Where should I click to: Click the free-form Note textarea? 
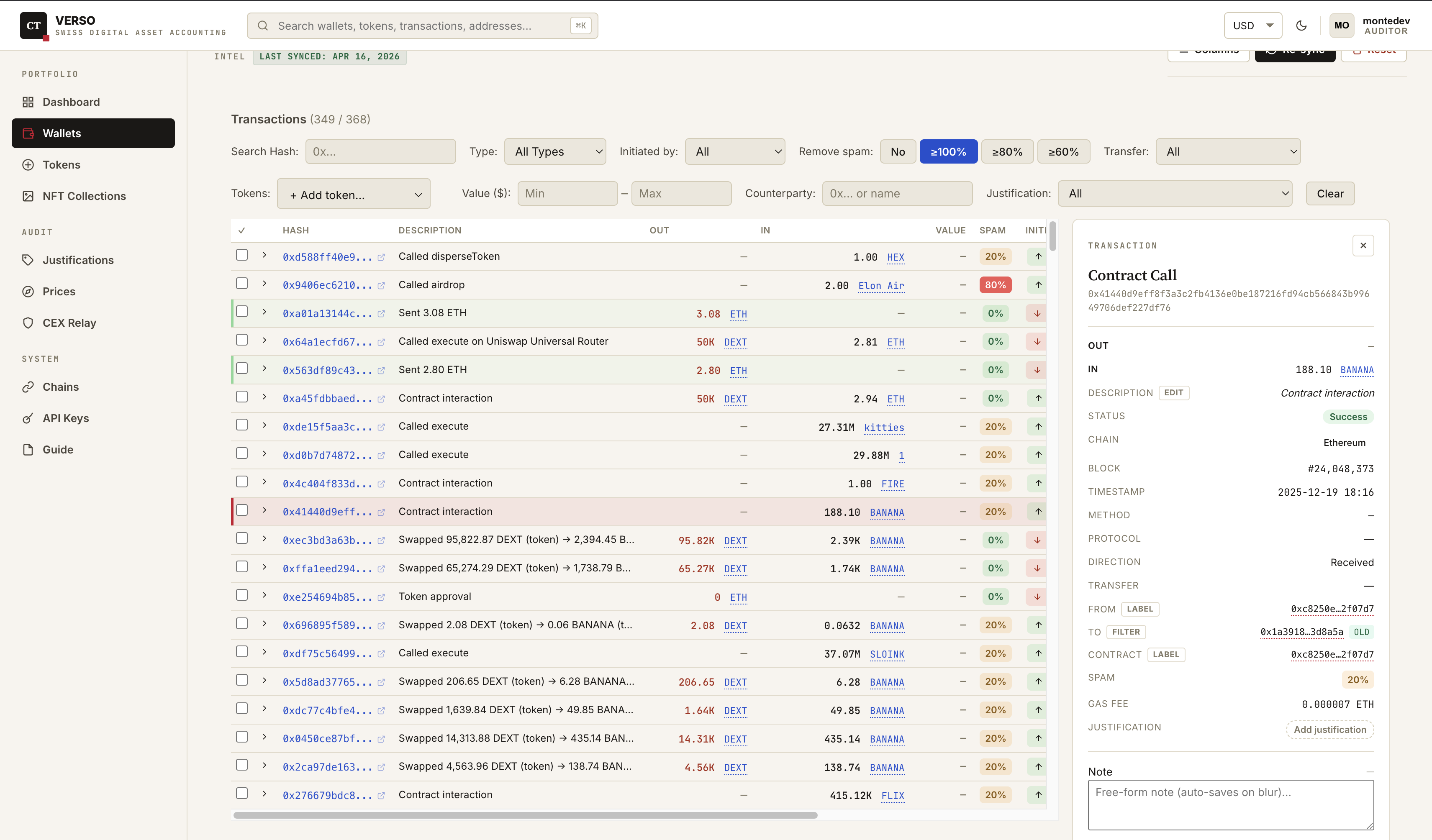point(1231,805)
